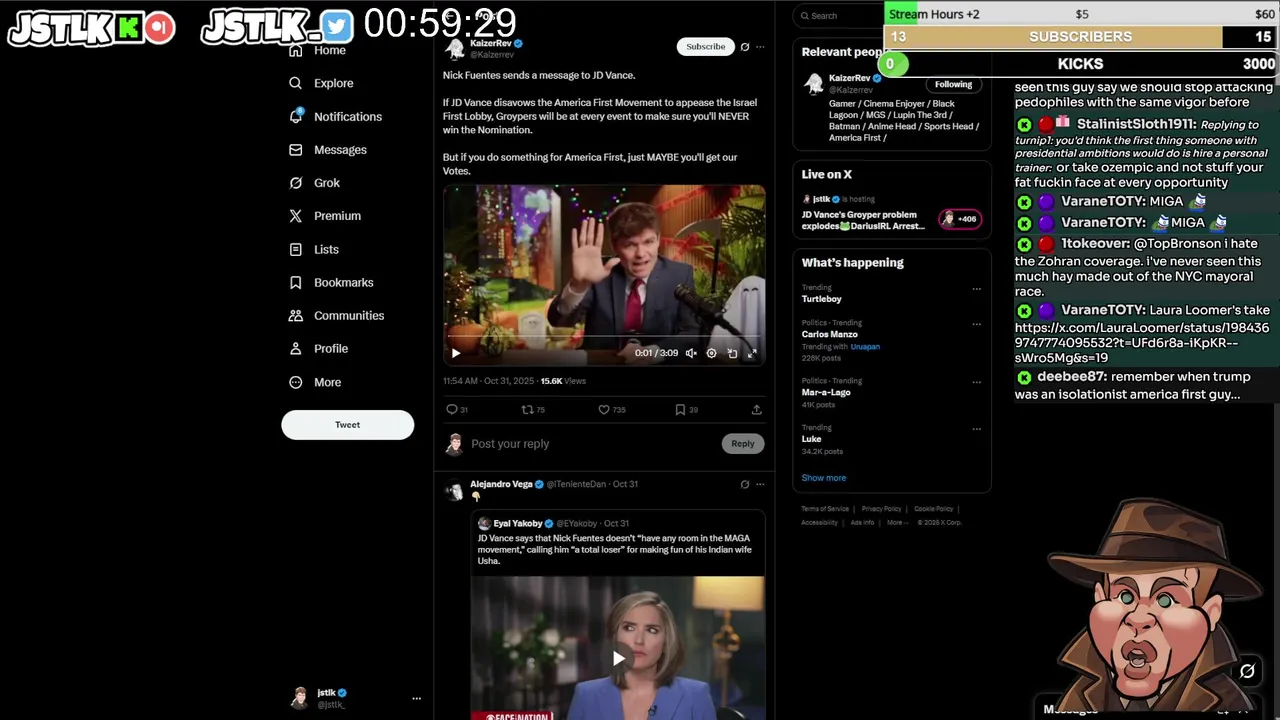Like the KaizerRev post
1280x720 pixels.
(x=611, y=409)
